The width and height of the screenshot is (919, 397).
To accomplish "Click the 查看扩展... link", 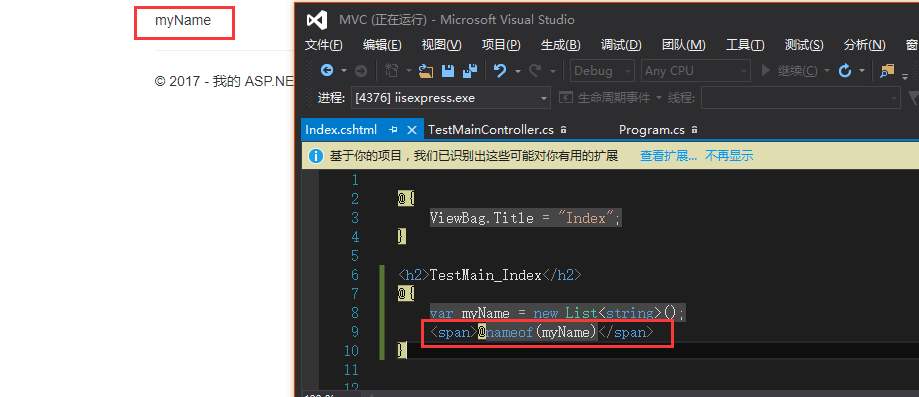I will point(669,156).
